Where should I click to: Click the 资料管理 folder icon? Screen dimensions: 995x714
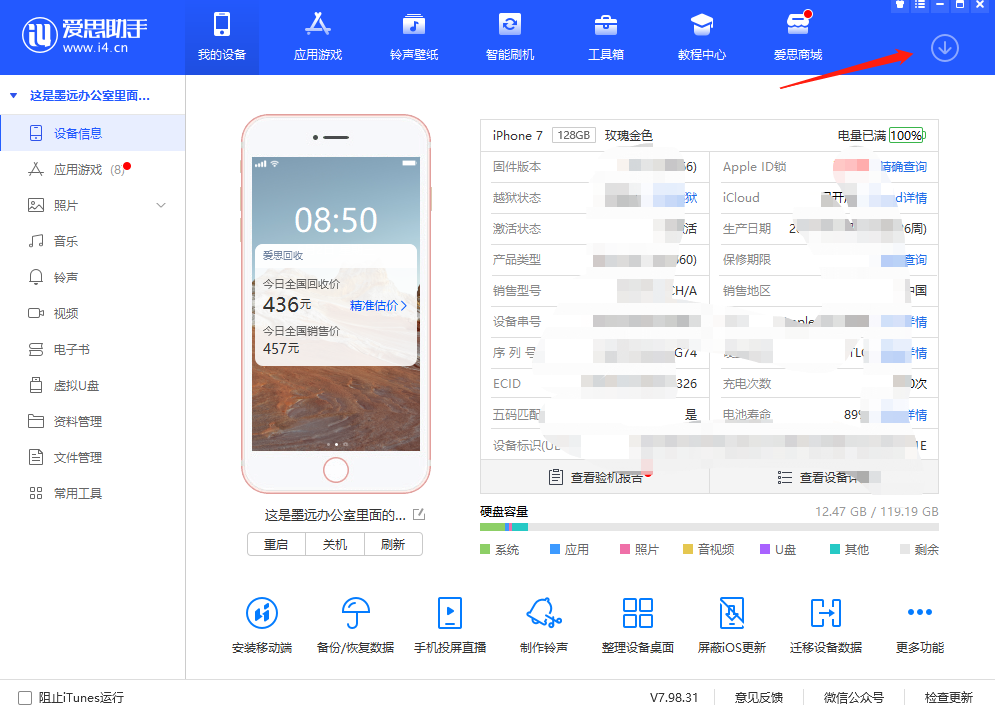click(x=36, y=421)
